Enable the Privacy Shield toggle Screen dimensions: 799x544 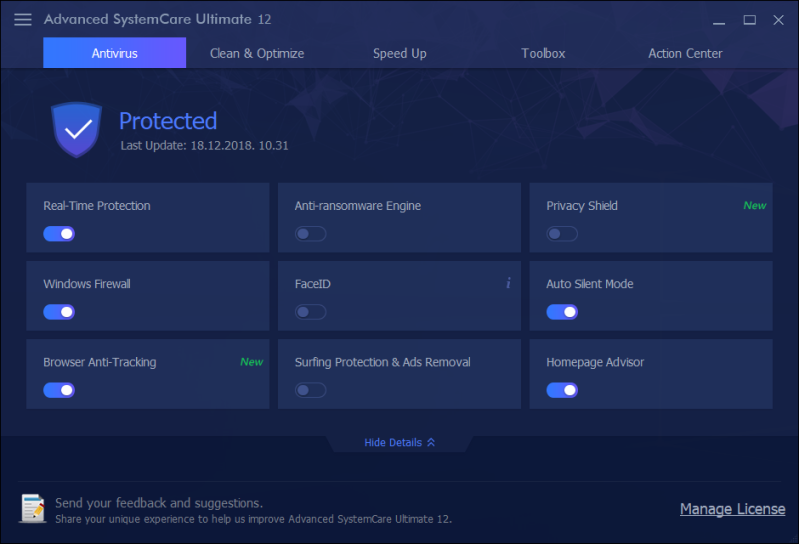(562, 234)
